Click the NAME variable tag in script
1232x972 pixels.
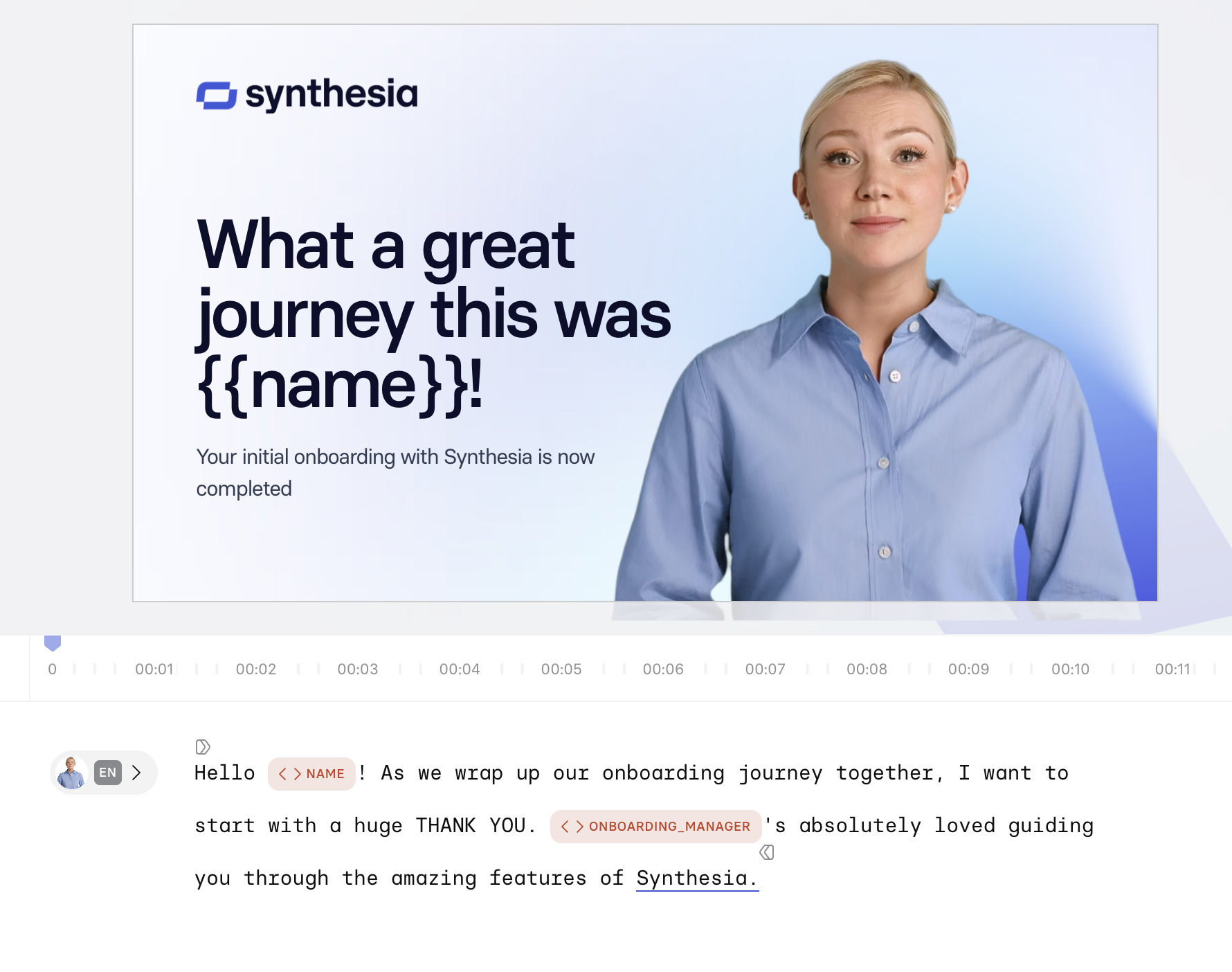311,773
